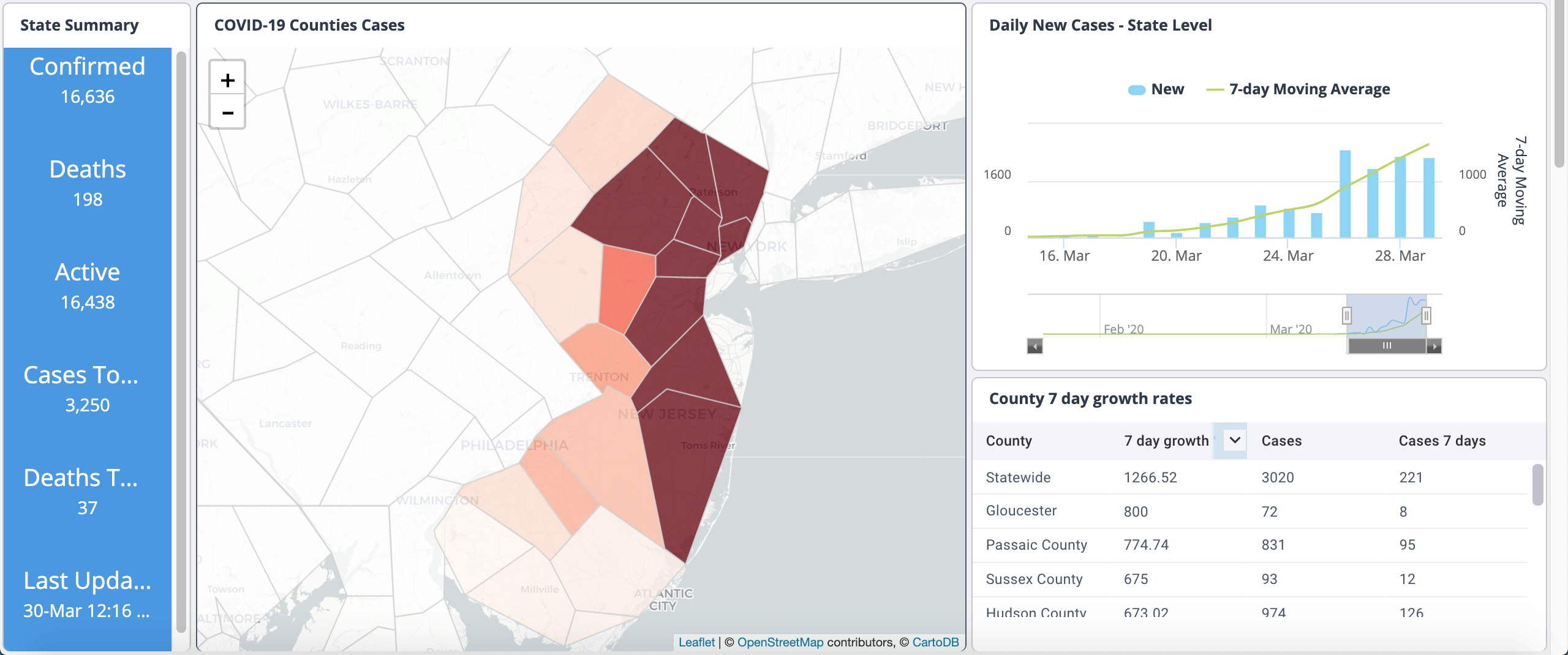Click the 20. Mar axis label
The height and width of the screenshot is (655, 1568).
[1176, 256]
